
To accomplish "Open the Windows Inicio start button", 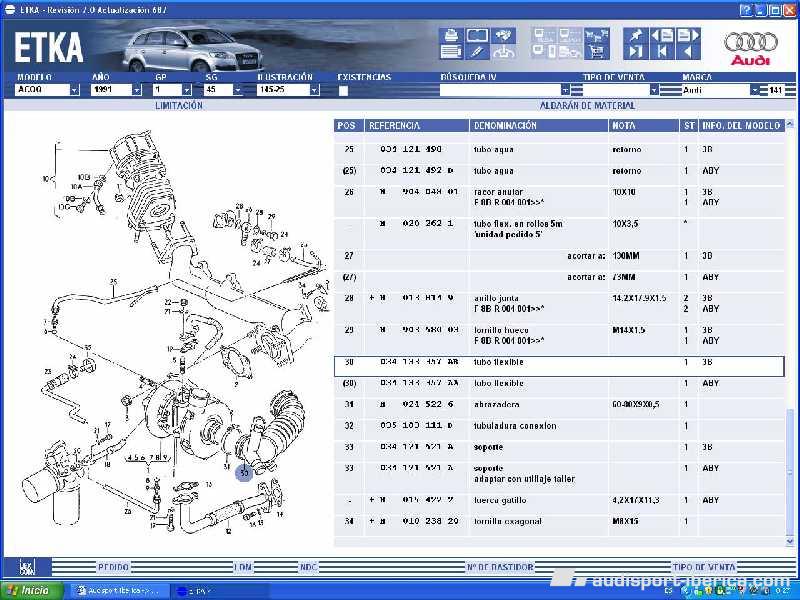I will [x=32, y=591].
